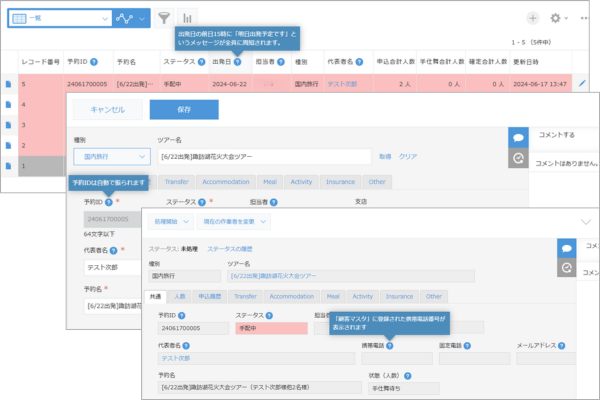Collapse detail window header with chevron
The width and height of the screenshot is (600, 400).
pyautogui.click(x=586, y=222)
